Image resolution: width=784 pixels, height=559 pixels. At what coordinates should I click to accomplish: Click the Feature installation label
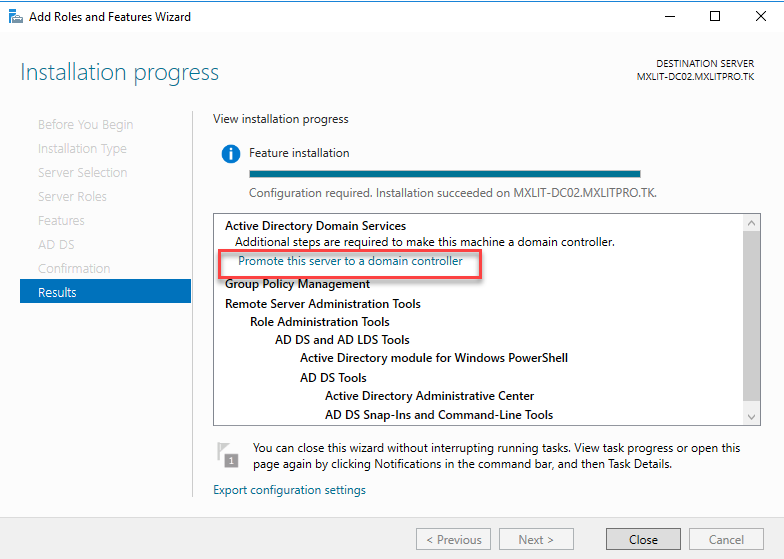pos(299,153)
